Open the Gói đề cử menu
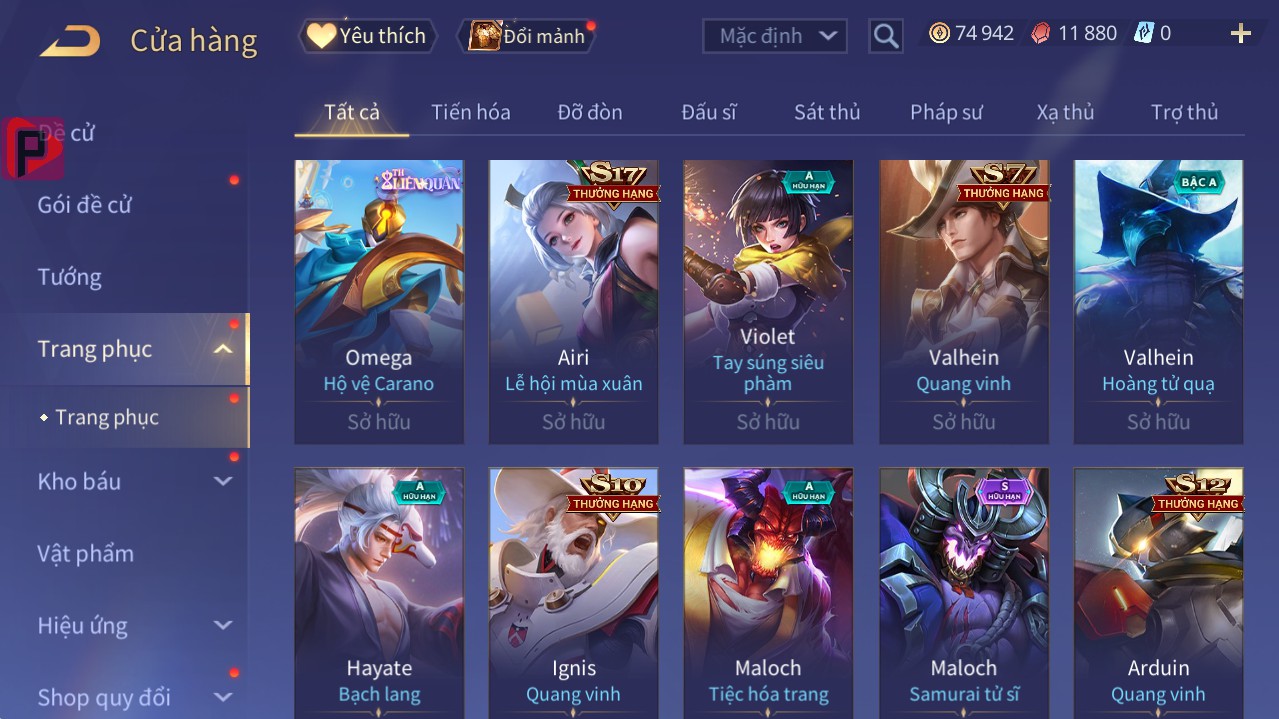Screen dimensions: 1279x719 [85, 205]
